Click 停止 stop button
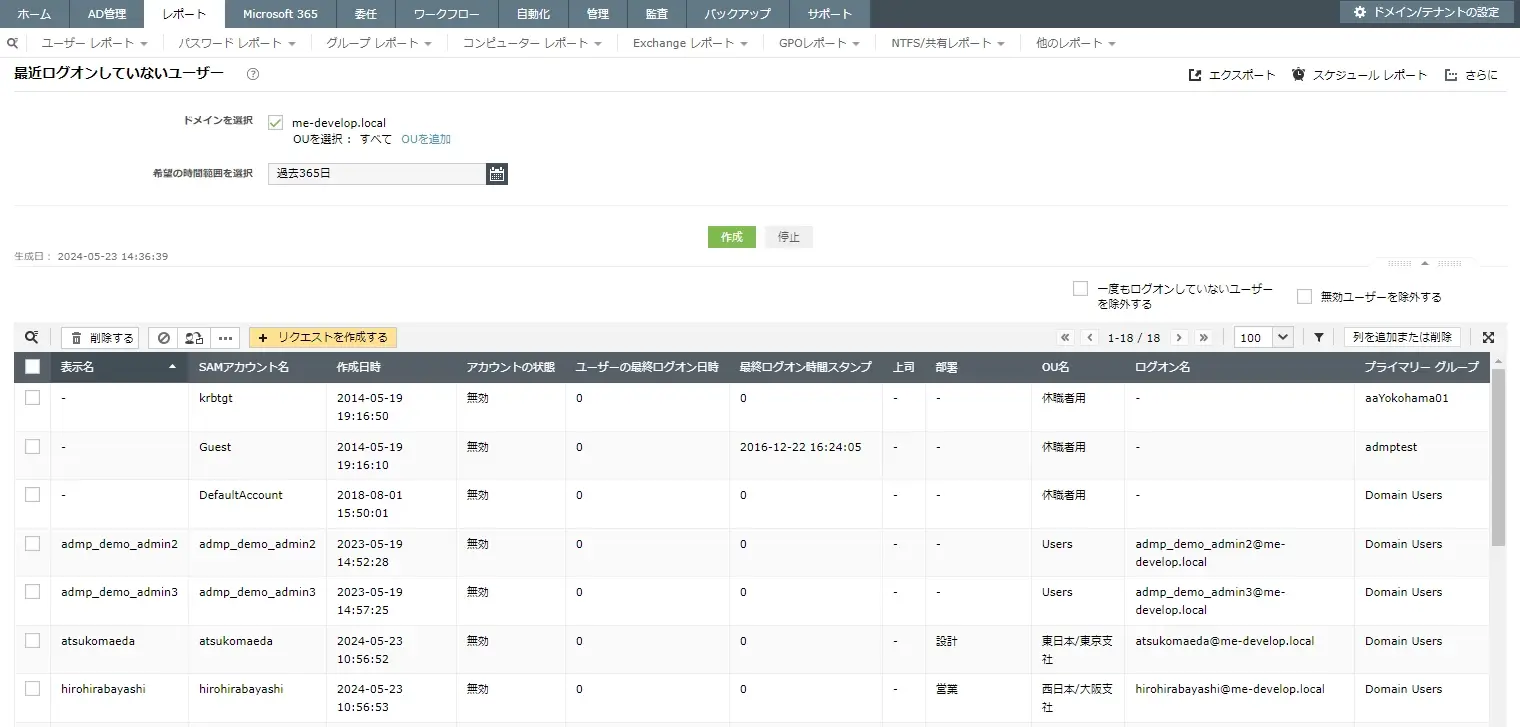Viewport: 1520px width, 727px height. pos(789,237)
